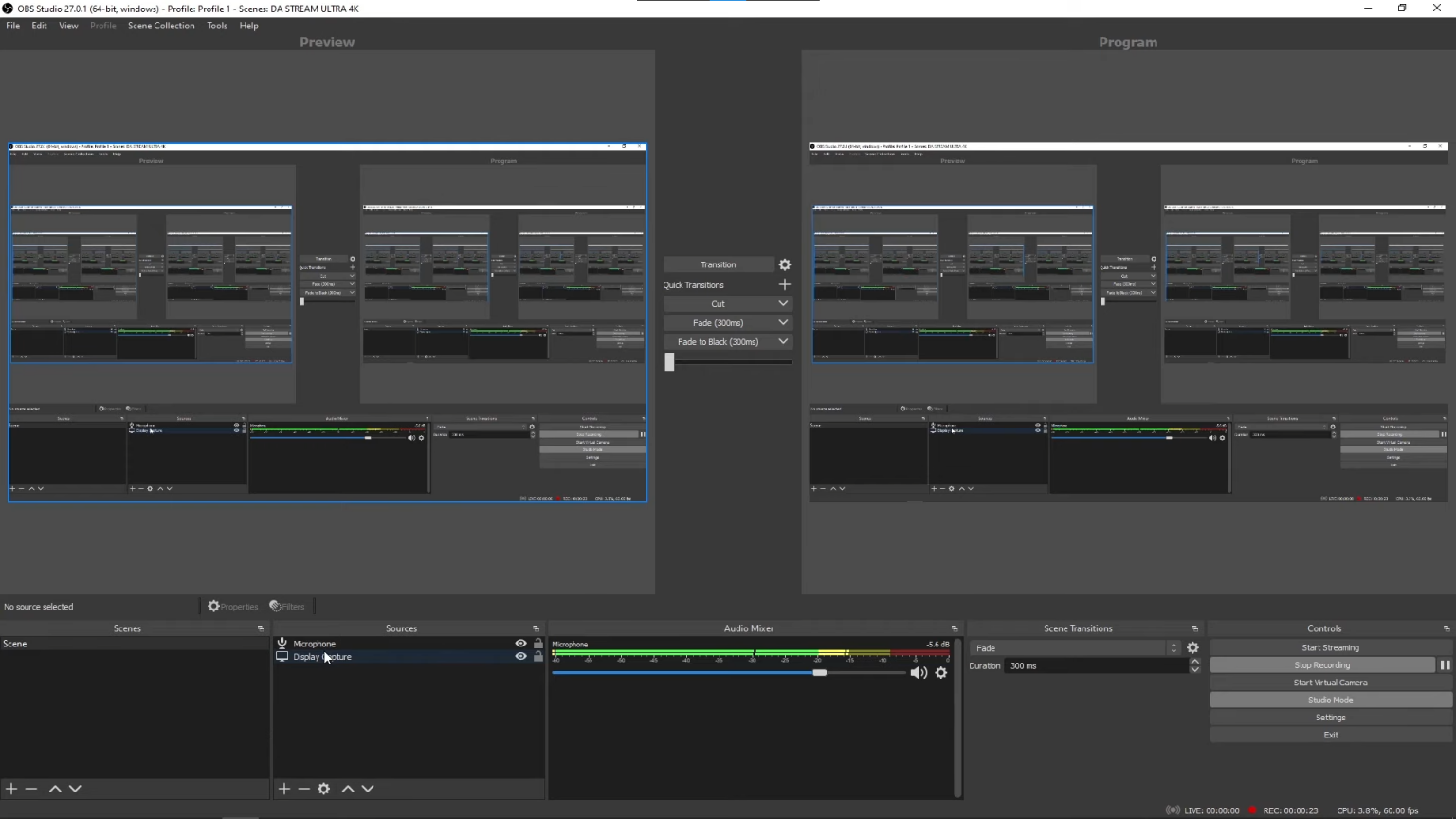Screen dimensions: 1456x819
Task: Open source properties gear in Sources toolbar
Action: (324, 789)
